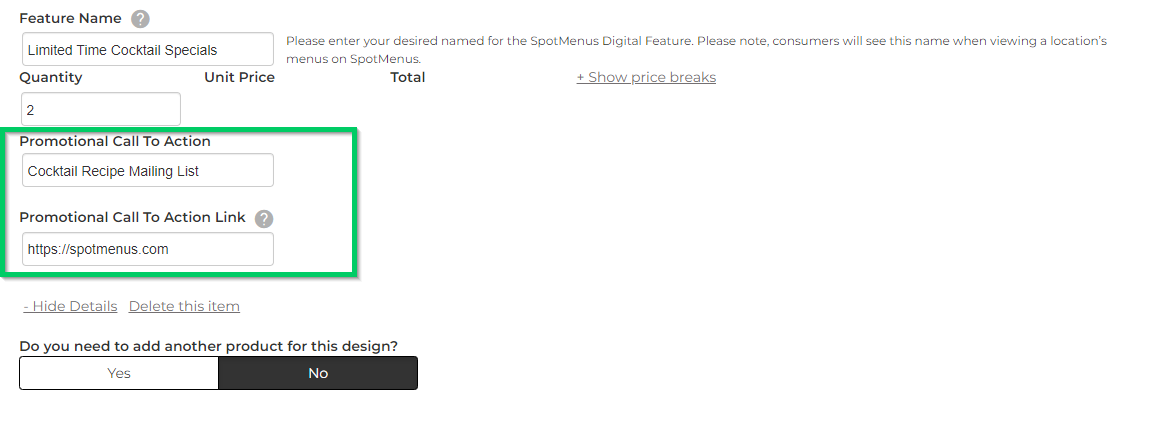This screenshot has width=1158, height=440.
Task: Select the https://spotmenus.com link field
Action: pos(148,249)
